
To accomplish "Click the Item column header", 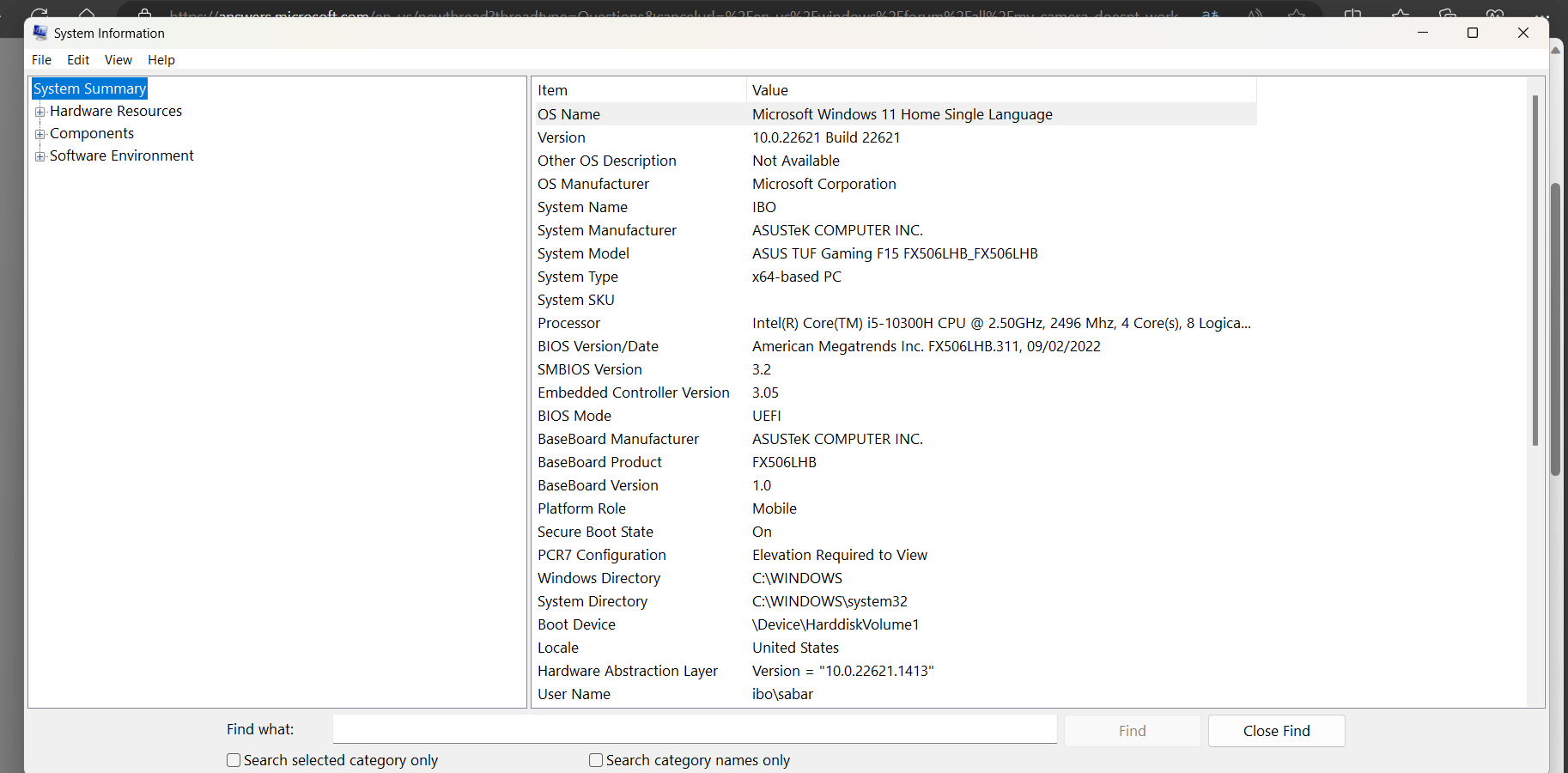I will tap(640, 90).
